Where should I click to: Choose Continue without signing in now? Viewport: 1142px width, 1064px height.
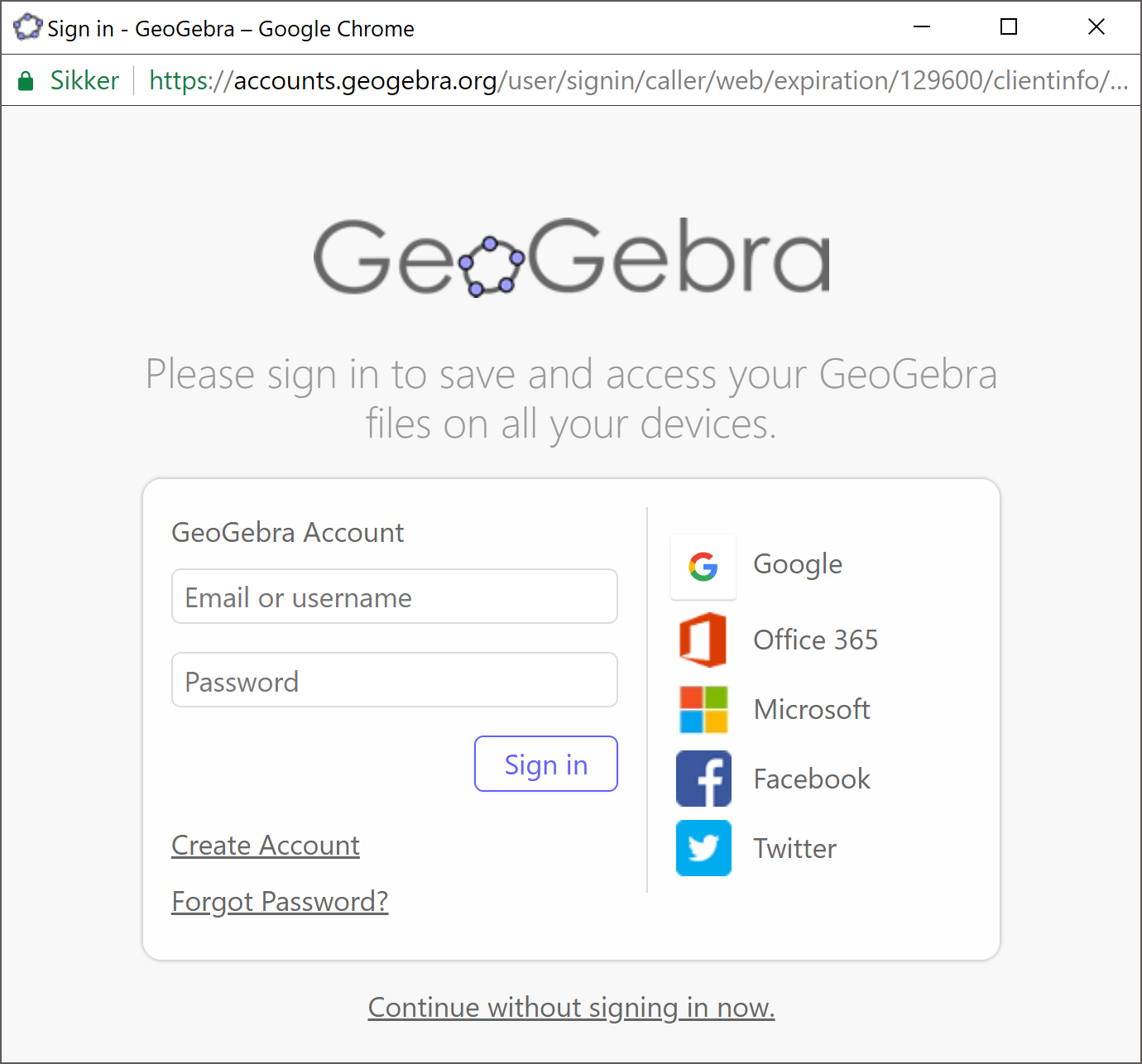[x=571, y=1007]
